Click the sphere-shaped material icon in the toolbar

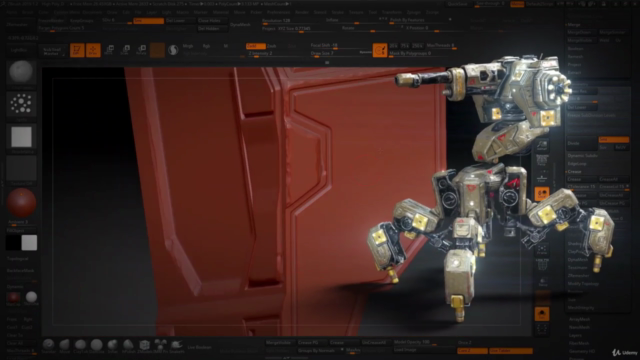click(173, 50)
